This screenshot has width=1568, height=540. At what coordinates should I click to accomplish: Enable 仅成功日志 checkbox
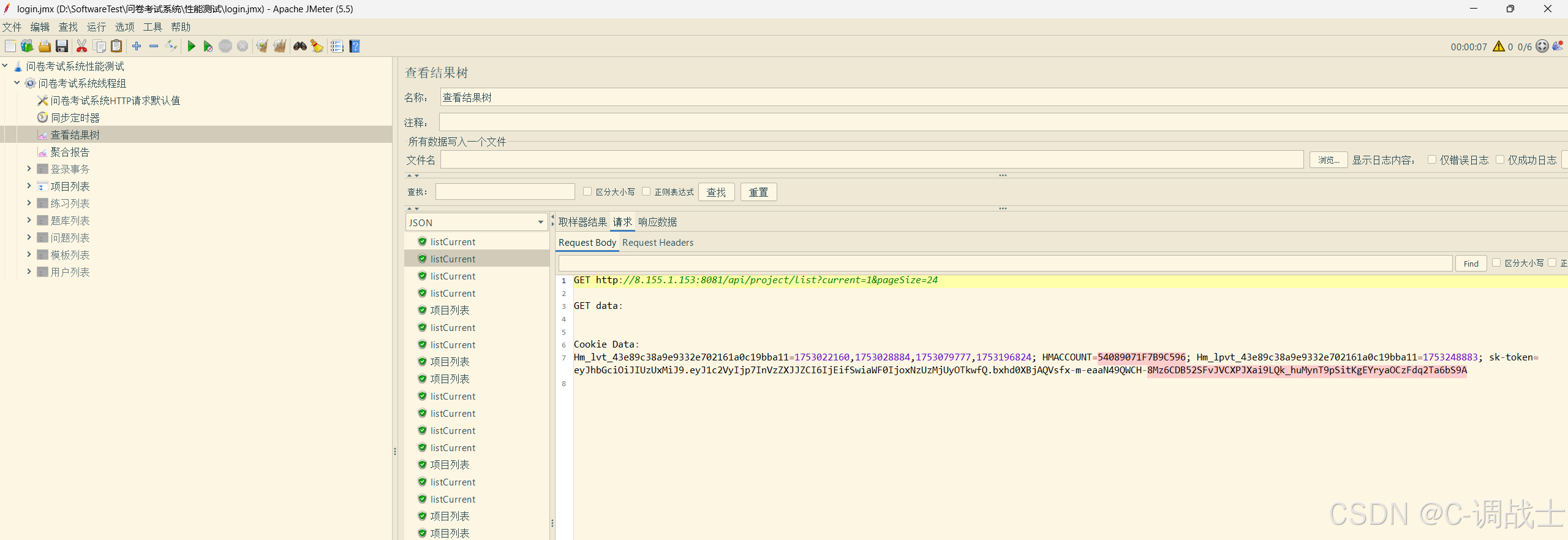(x=1500, y=159)
